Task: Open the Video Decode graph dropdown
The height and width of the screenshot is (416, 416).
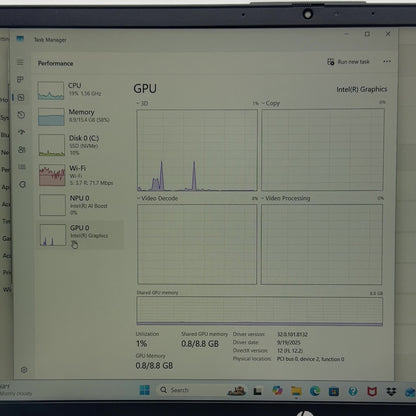Action: [157, 198]
